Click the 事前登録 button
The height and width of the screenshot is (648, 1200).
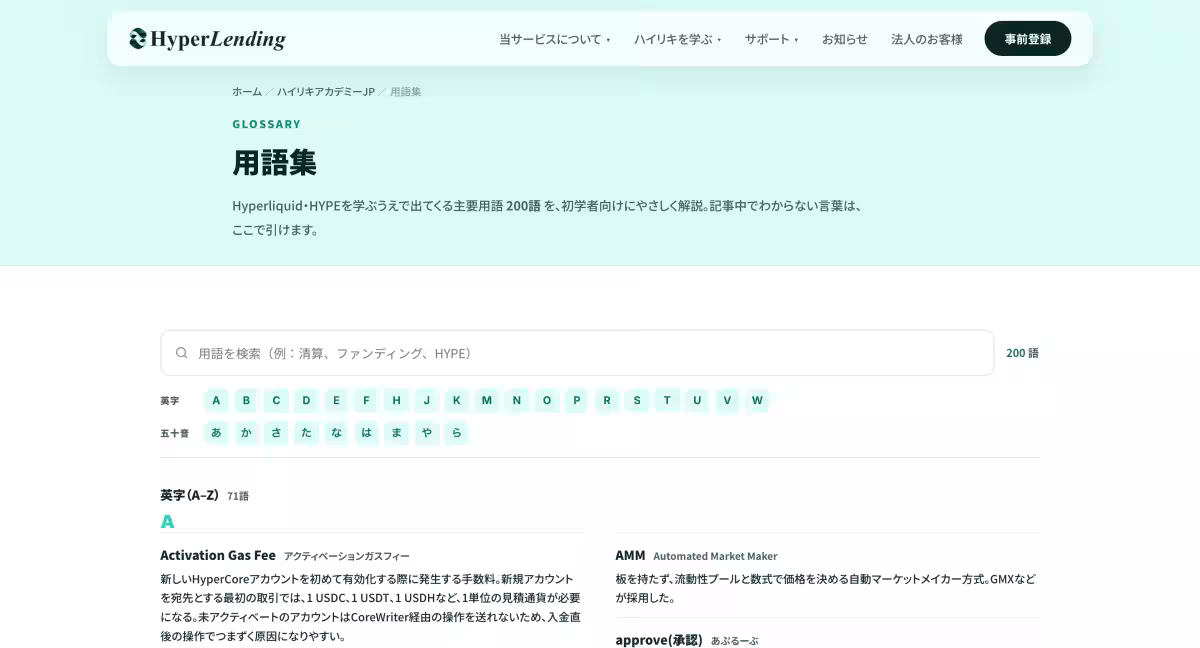pyautogui.click(x=1027, y=38)
